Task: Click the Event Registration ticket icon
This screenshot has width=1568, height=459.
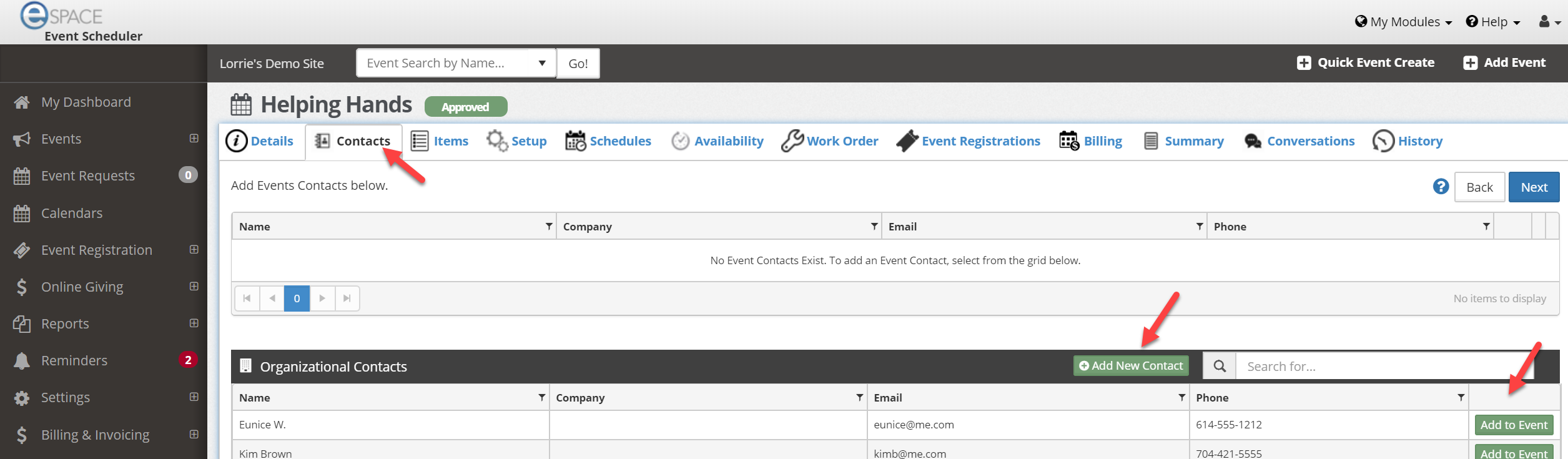Action: coord(22,250)
